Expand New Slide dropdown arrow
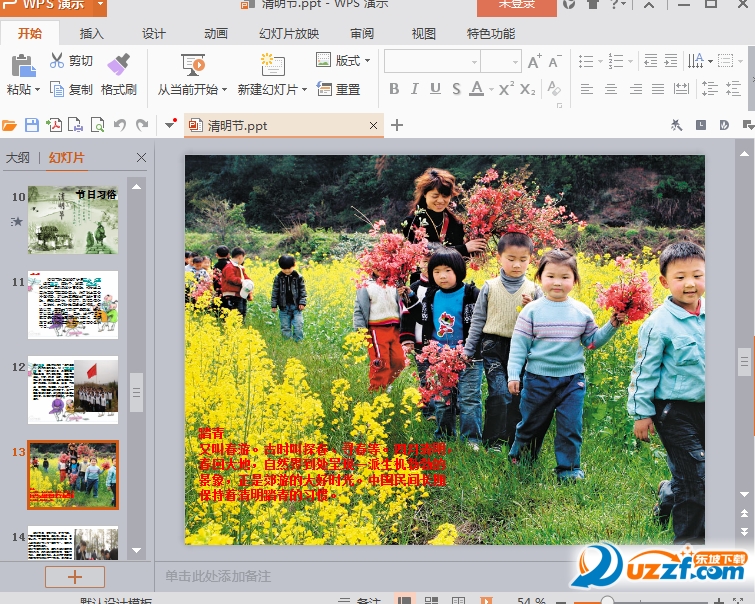755x604 pixels. (304, 90)
